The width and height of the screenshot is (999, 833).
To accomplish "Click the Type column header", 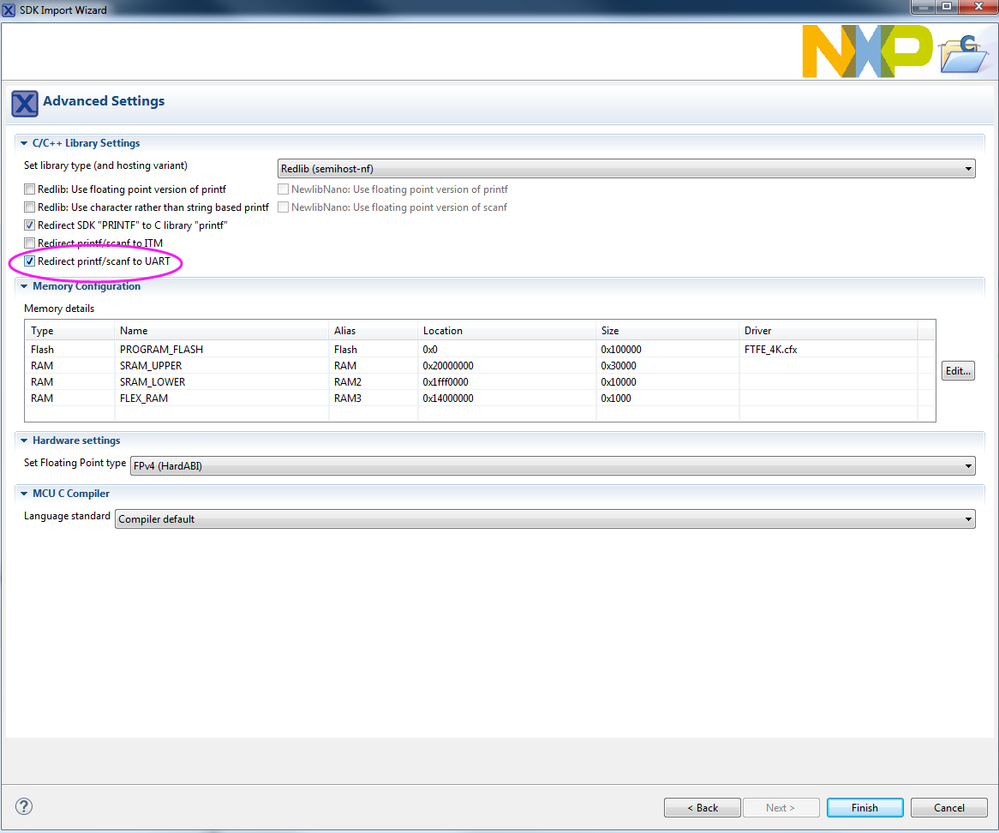I will [70, 331].
